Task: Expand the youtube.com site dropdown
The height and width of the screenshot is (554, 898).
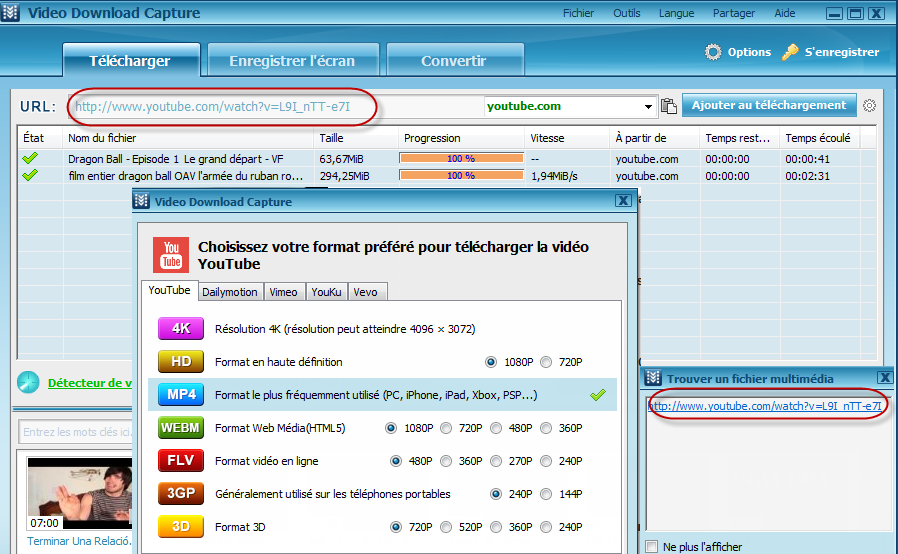Action: [648, 107]
